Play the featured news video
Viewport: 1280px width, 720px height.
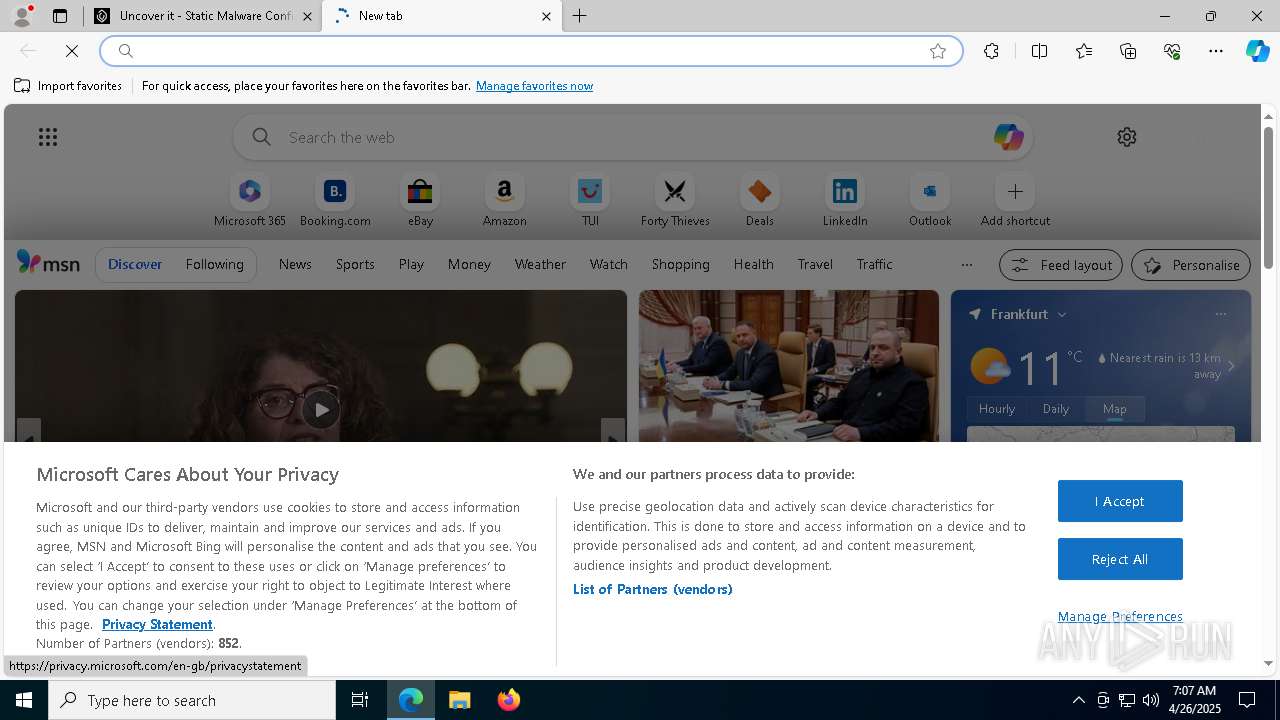click(x=321, y=409)
